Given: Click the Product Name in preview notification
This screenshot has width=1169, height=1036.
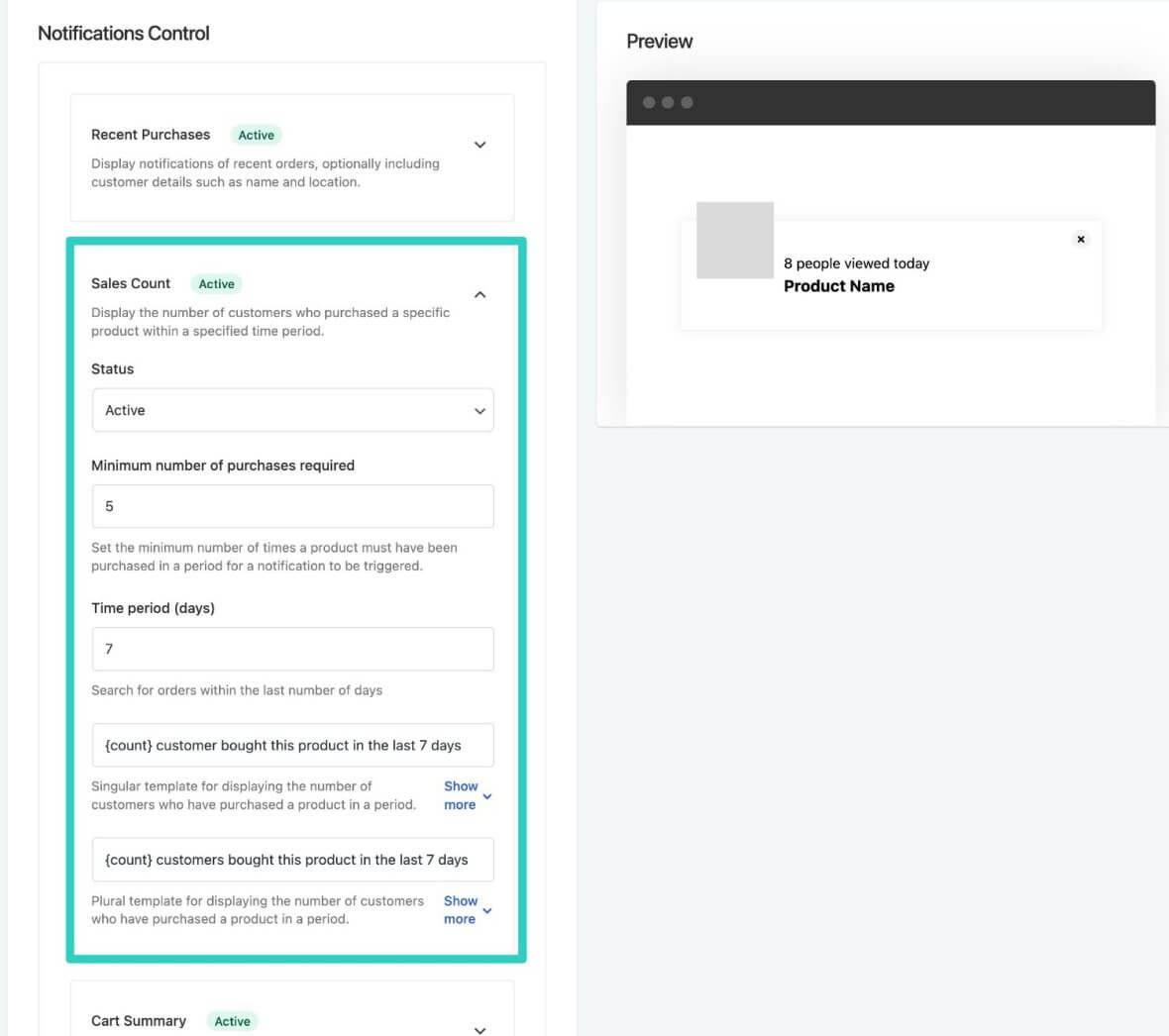Looking at the screenshot, I should tap(838, 286).
